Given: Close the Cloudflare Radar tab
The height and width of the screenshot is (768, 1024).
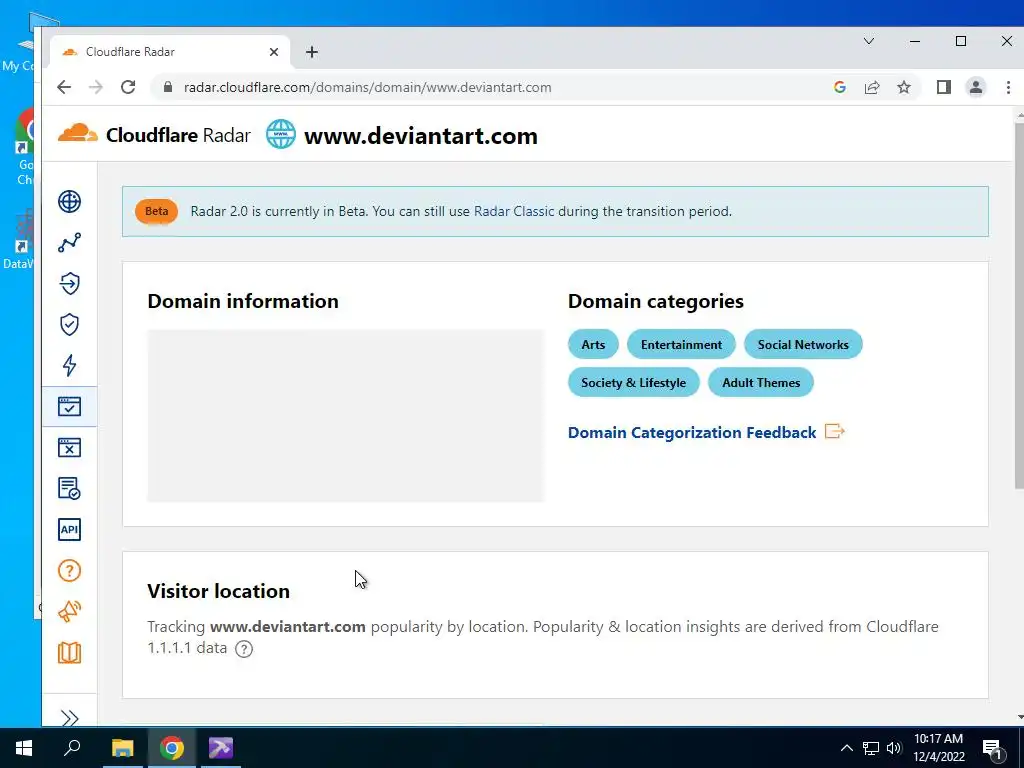Looking at the screenshot, I should click(274, 52).
